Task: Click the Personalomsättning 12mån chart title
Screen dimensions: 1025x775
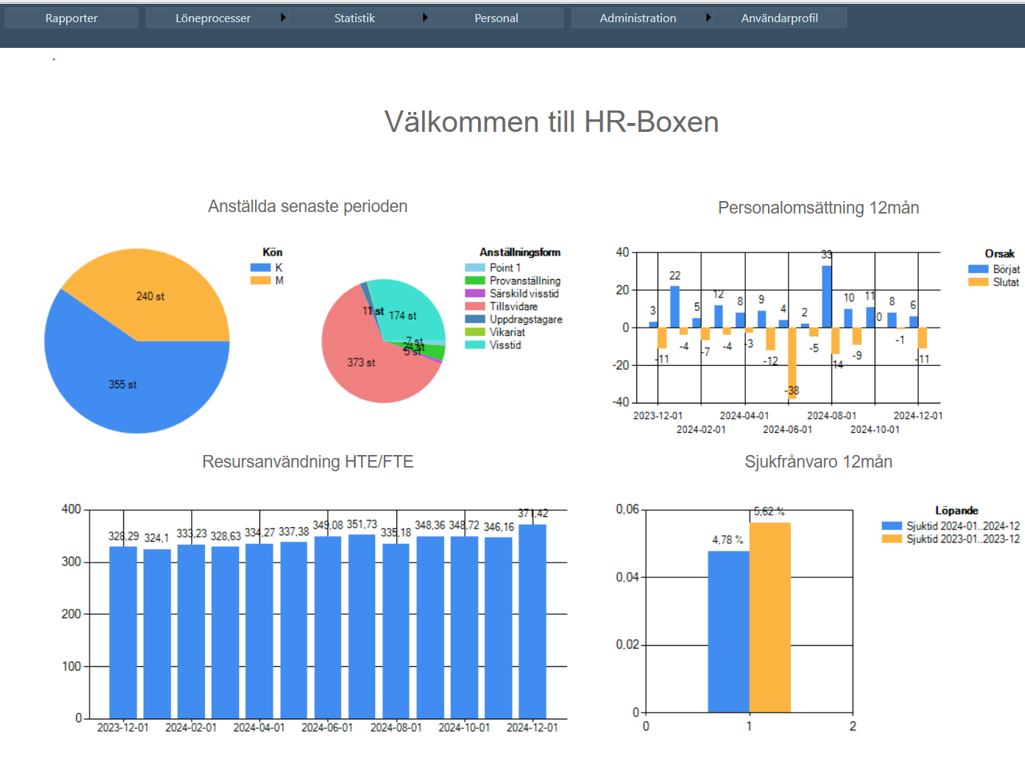Action: [818, 208]
